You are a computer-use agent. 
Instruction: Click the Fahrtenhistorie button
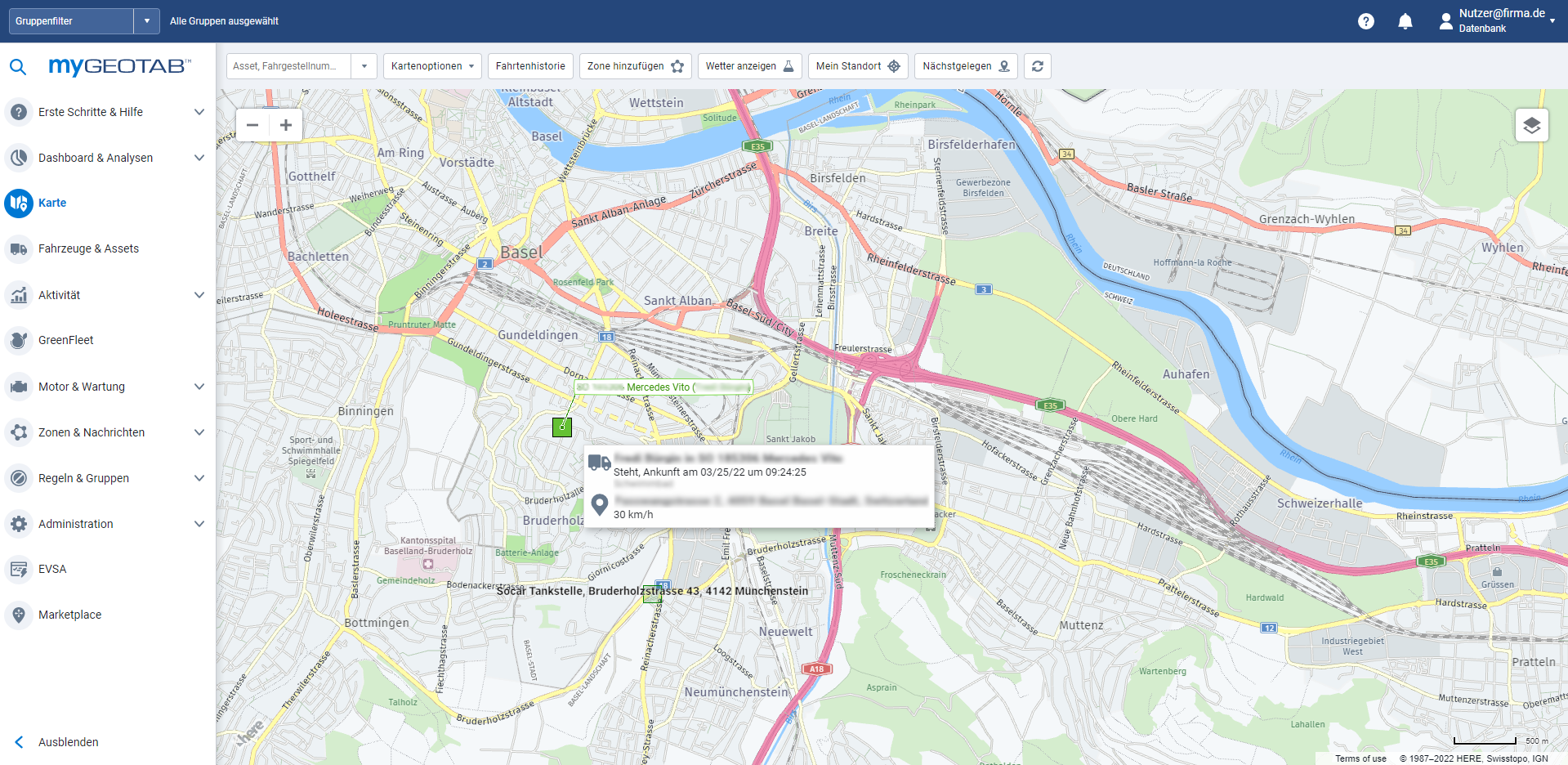(529, 66)
